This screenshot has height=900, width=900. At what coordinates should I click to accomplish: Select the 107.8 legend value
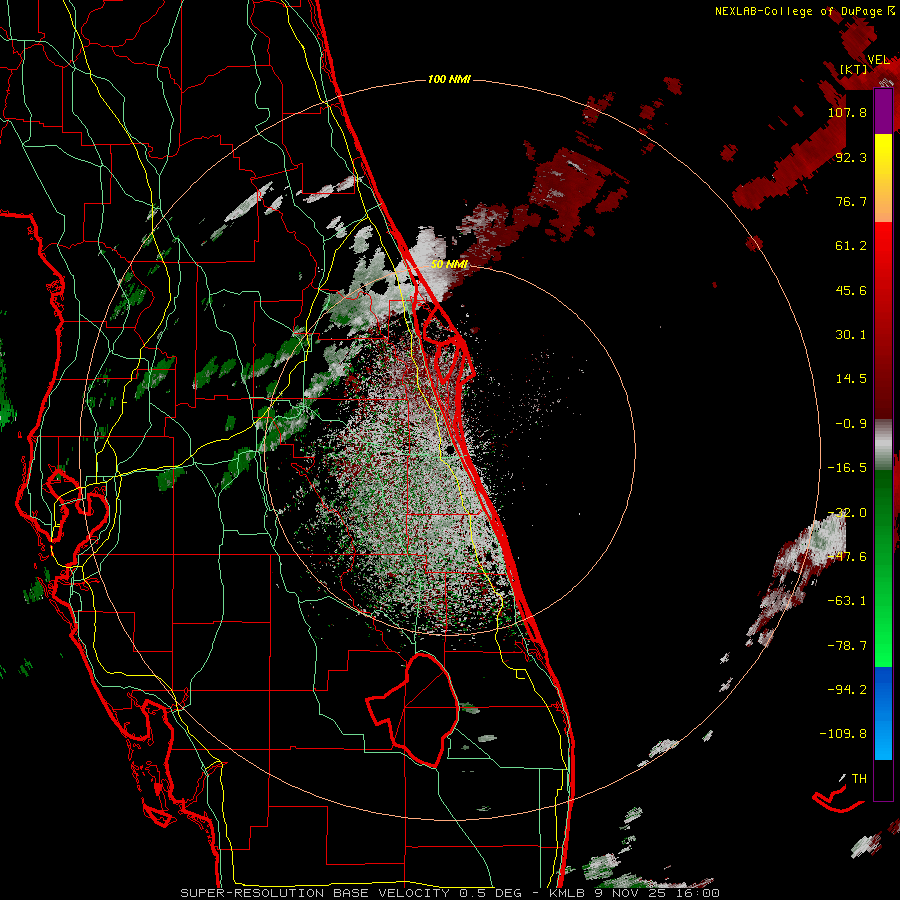click(847, 112)
